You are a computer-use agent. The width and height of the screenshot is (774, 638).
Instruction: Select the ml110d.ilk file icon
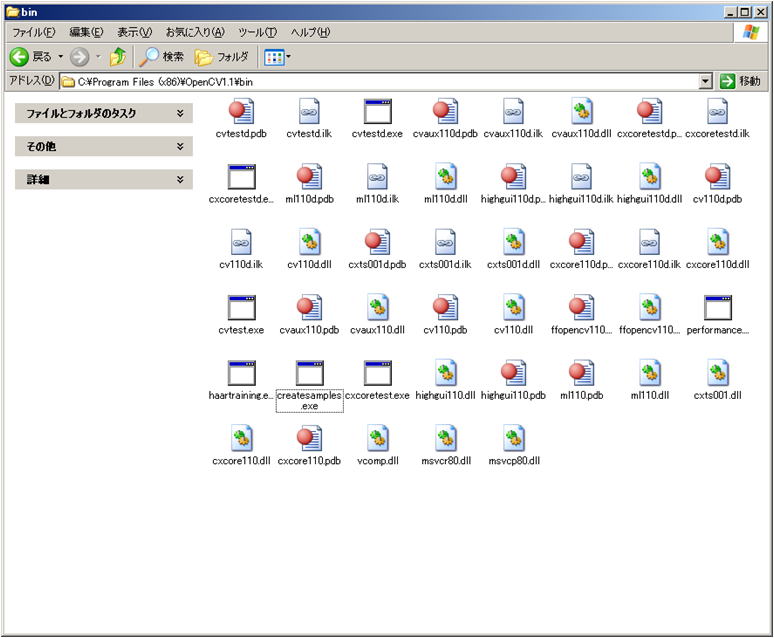[x=377, y=177]
